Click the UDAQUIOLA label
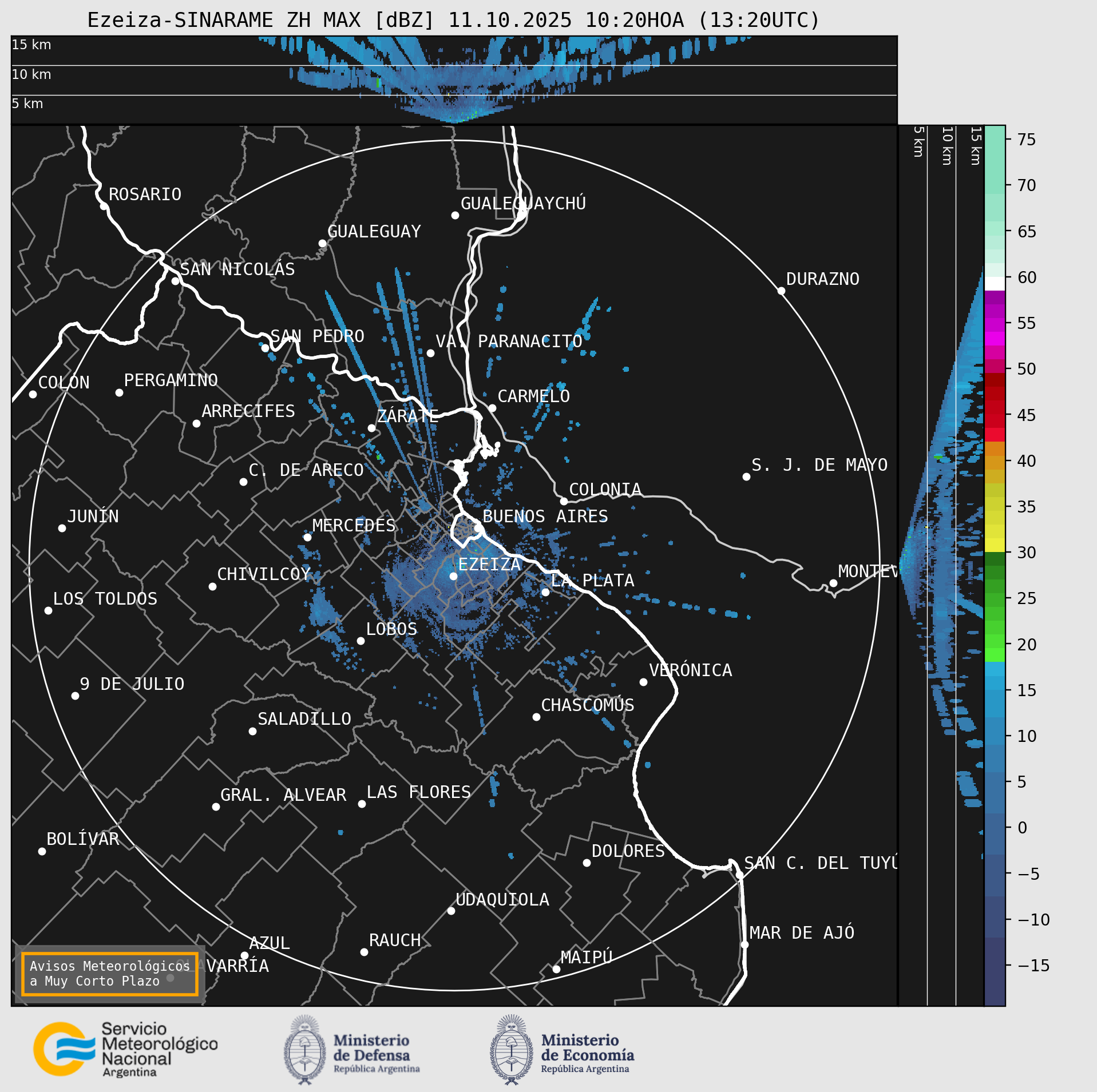 click(x=502, y=900)
